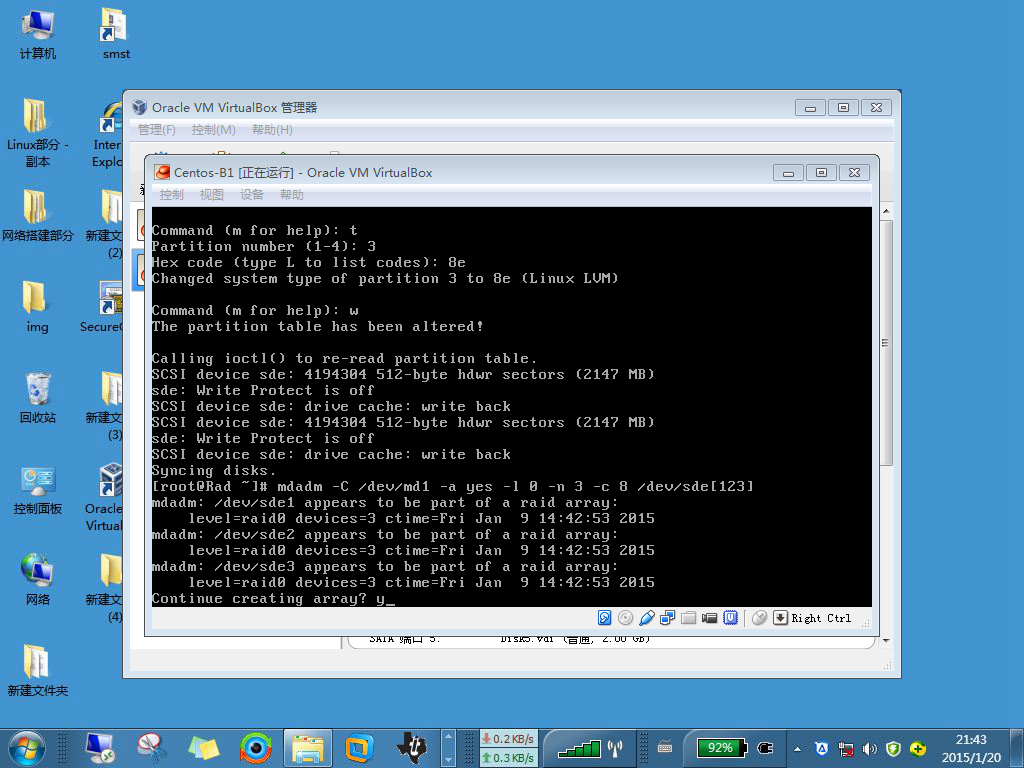
Task: Select the Oracle VirtualBox desktop shortcut
Action: (x=104, y=498)
